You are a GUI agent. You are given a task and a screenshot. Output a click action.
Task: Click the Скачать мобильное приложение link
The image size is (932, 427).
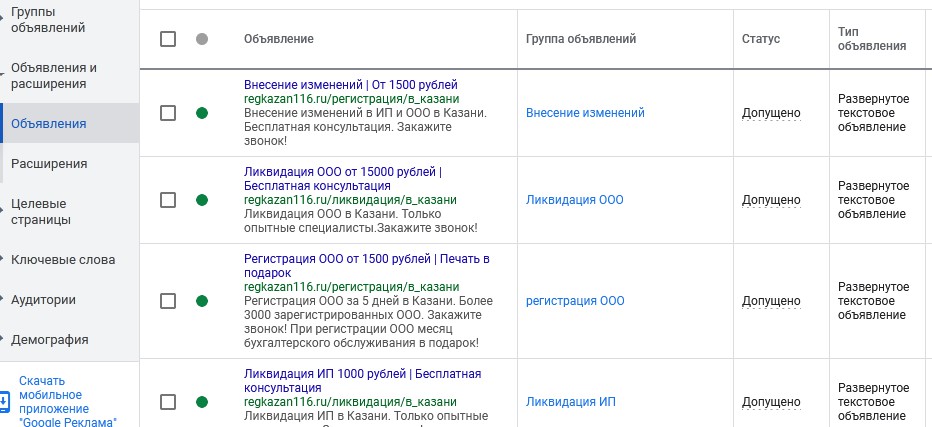click(x=68, y=401)
